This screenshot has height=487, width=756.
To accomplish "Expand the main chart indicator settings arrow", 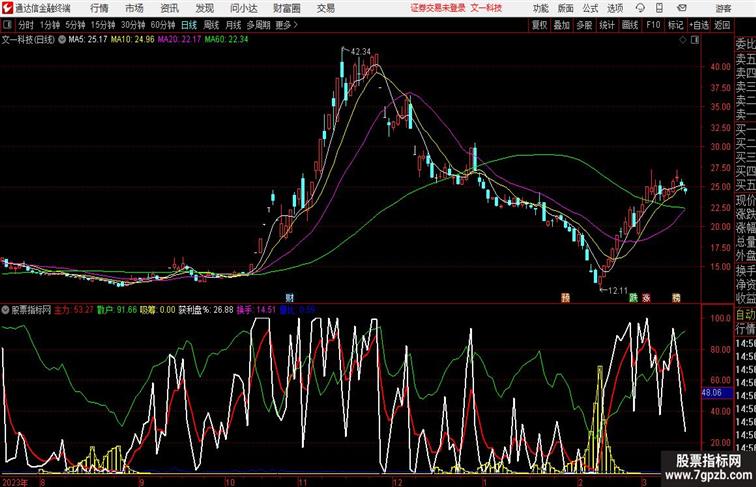I will tap(62, 40).
